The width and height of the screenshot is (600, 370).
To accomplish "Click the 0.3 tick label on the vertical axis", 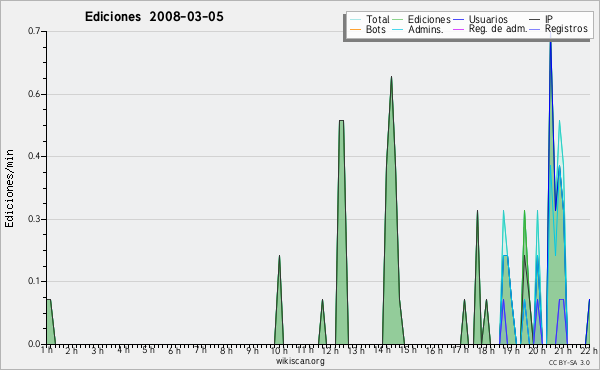I will 34,219.
